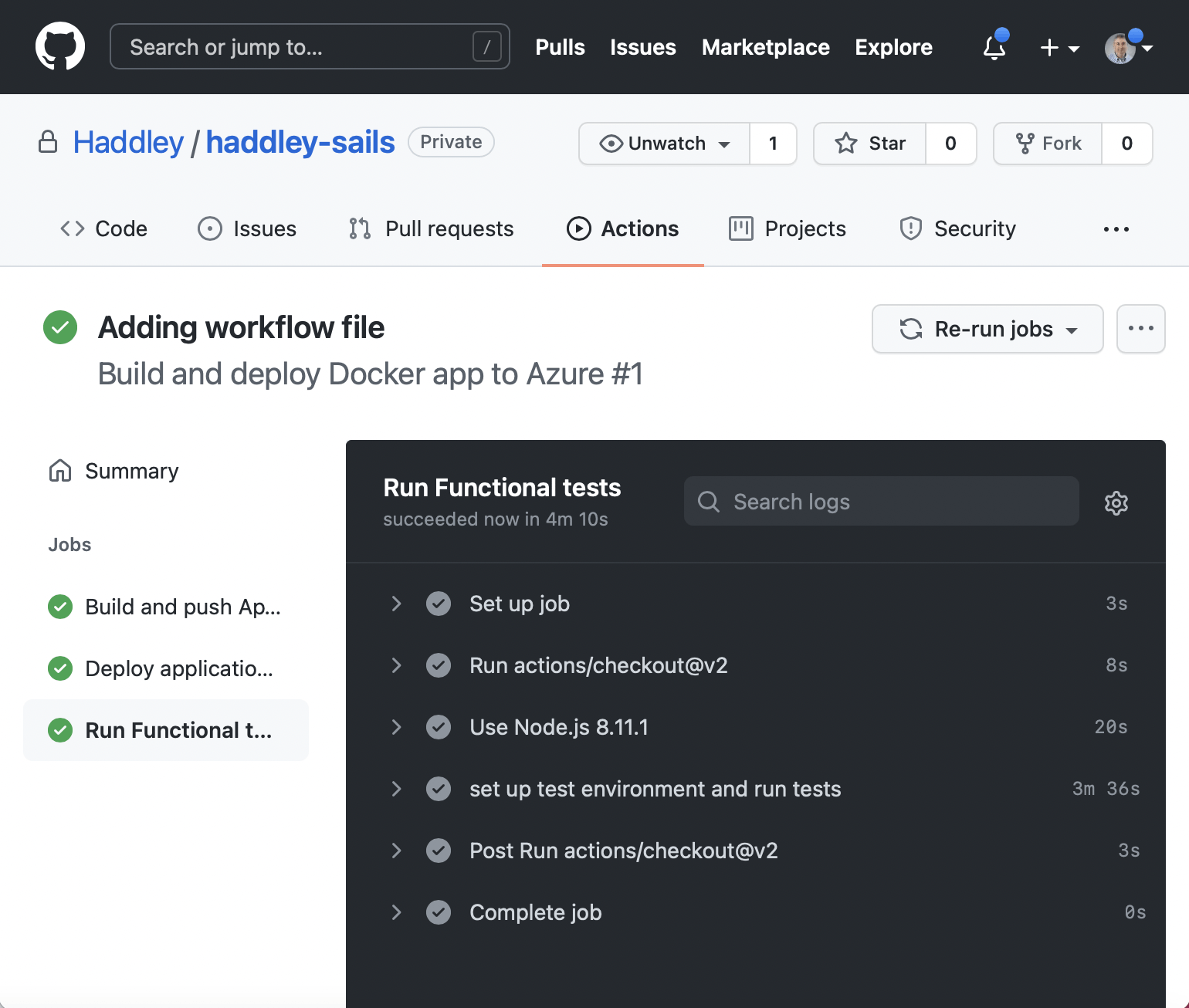The image size is (1189, 1008).
Task: Expand the Set up job step
Action: coord(519,604)
